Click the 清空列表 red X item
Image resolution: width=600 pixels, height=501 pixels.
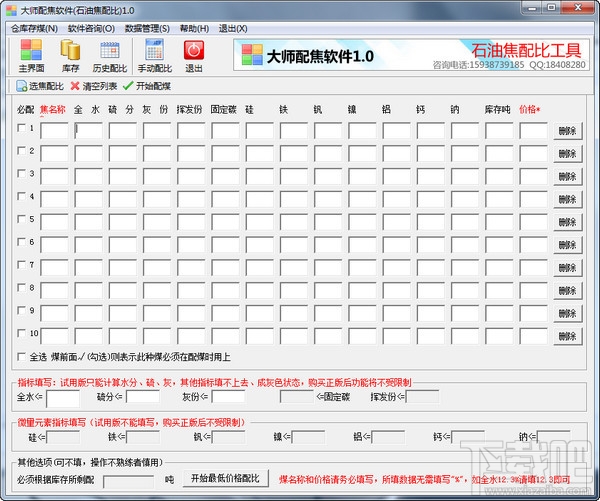94,86
